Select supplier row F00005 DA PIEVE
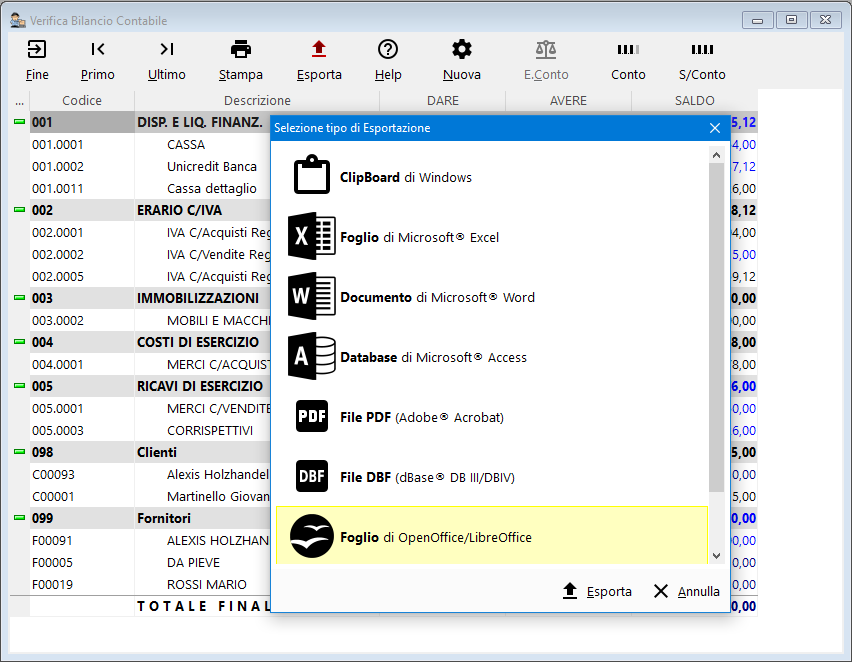This screenshot has width=852, height=662. pos(150,563)
